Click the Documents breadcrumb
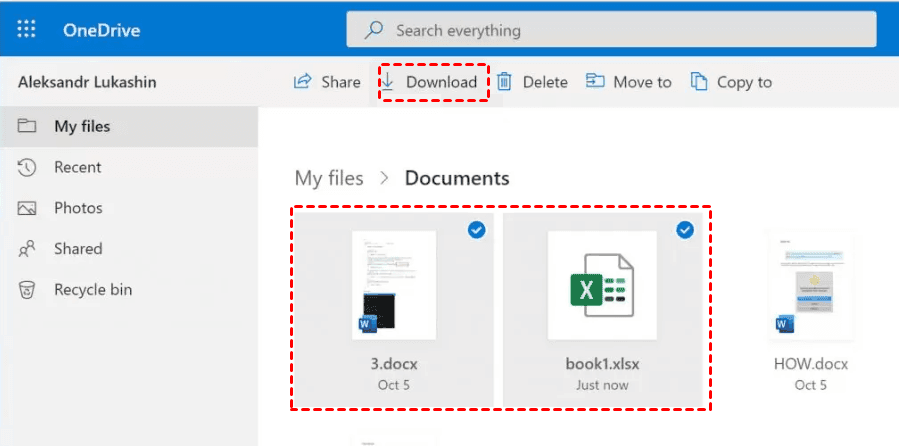This screenshot has width=899, height=446. coord(457,178)
